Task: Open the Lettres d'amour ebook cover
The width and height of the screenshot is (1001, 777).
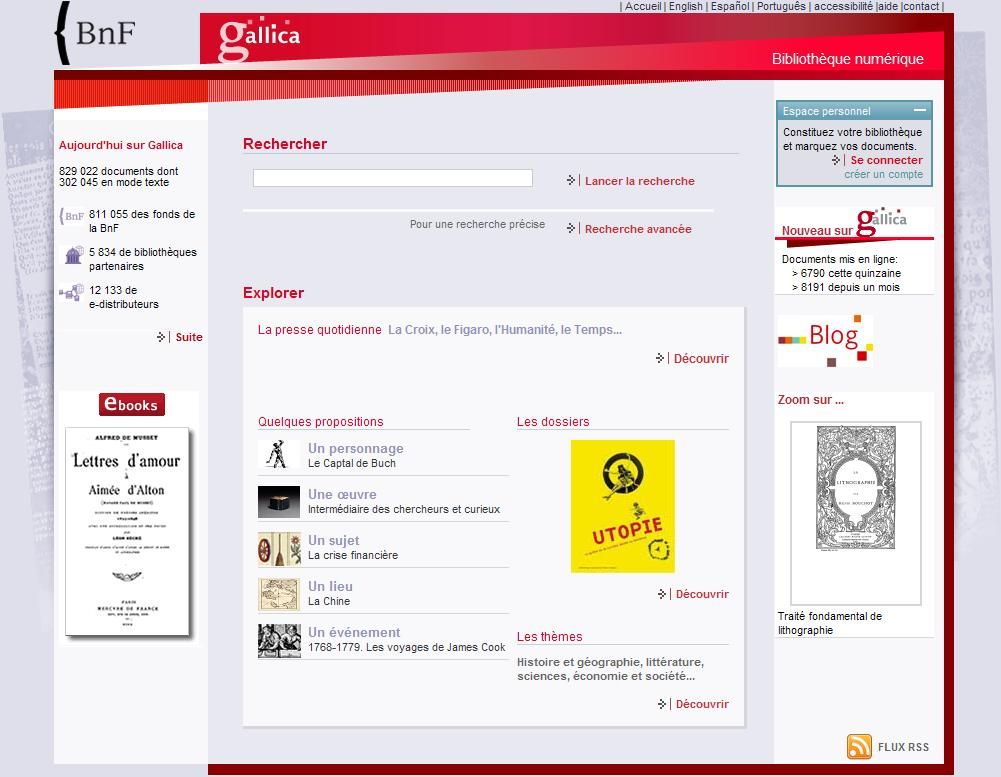Action: coord(127,532)
